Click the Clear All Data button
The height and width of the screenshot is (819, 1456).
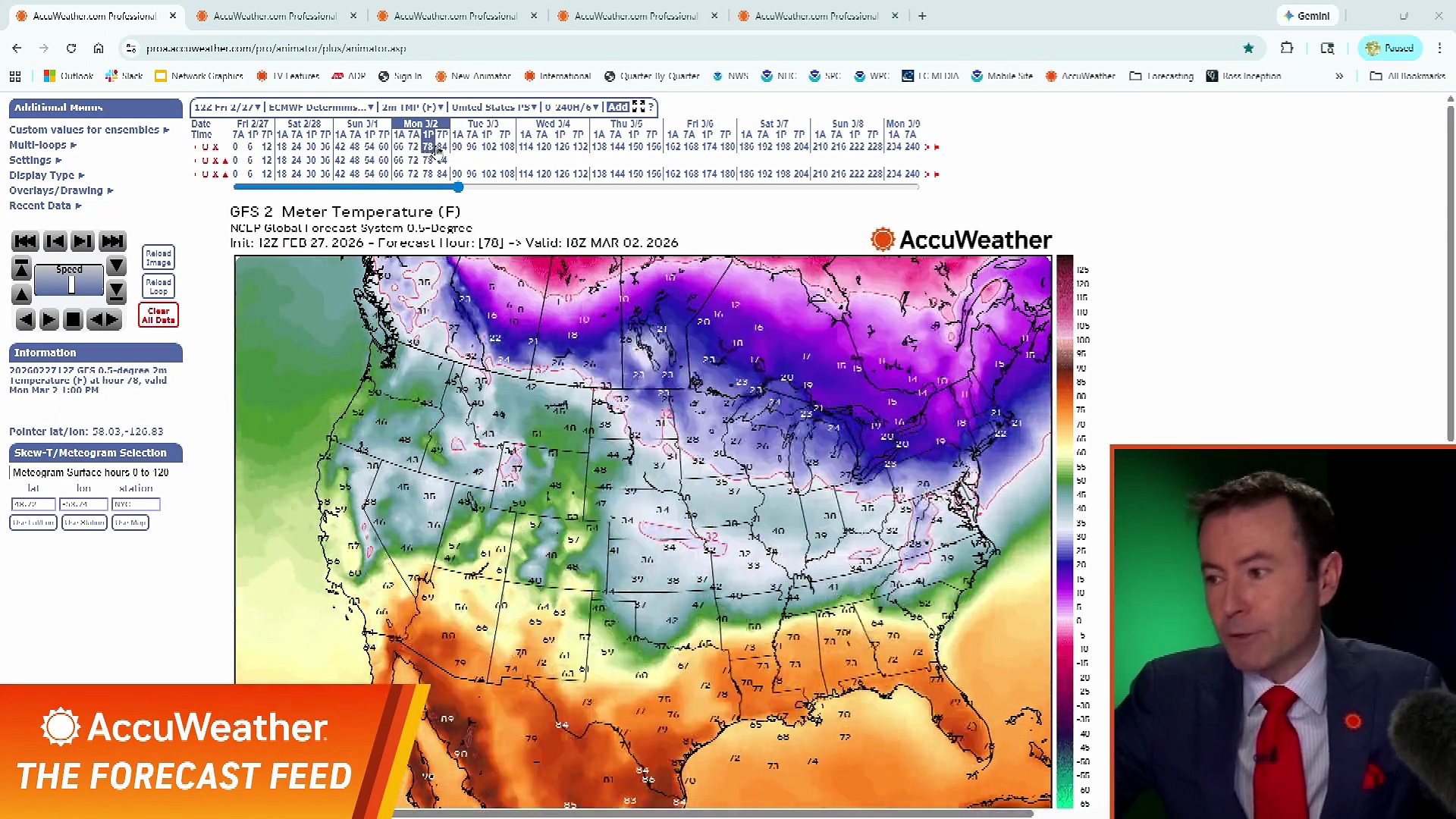(x=158, y=315)
